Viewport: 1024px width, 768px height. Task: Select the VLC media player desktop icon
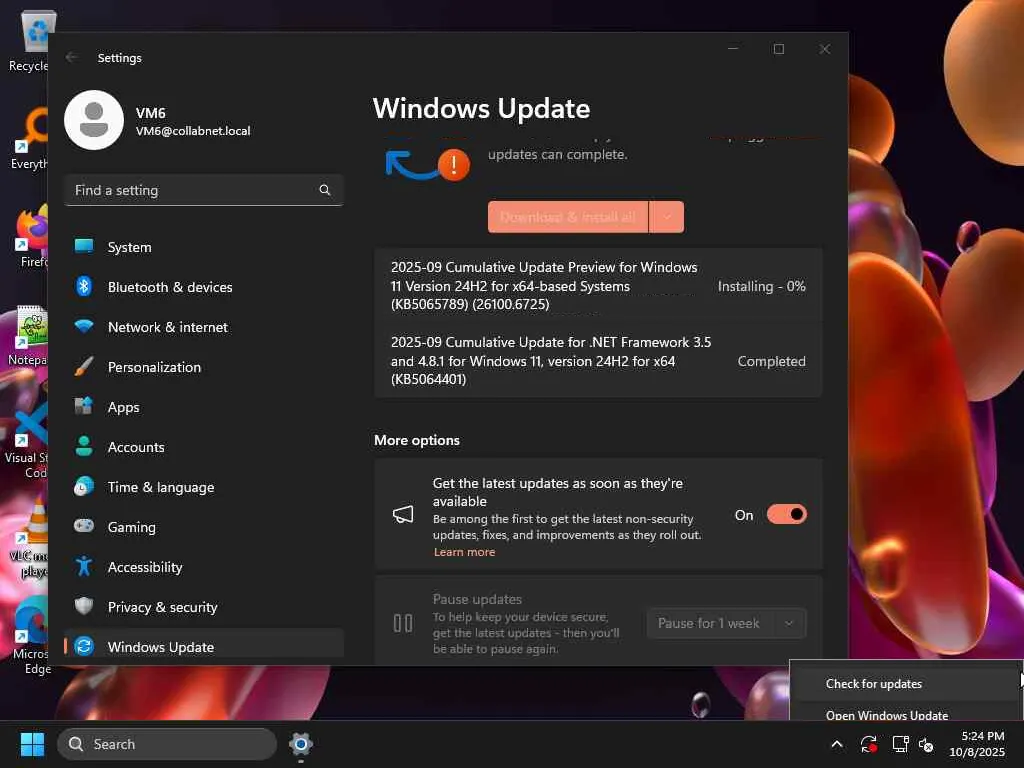tap(29, 538)
